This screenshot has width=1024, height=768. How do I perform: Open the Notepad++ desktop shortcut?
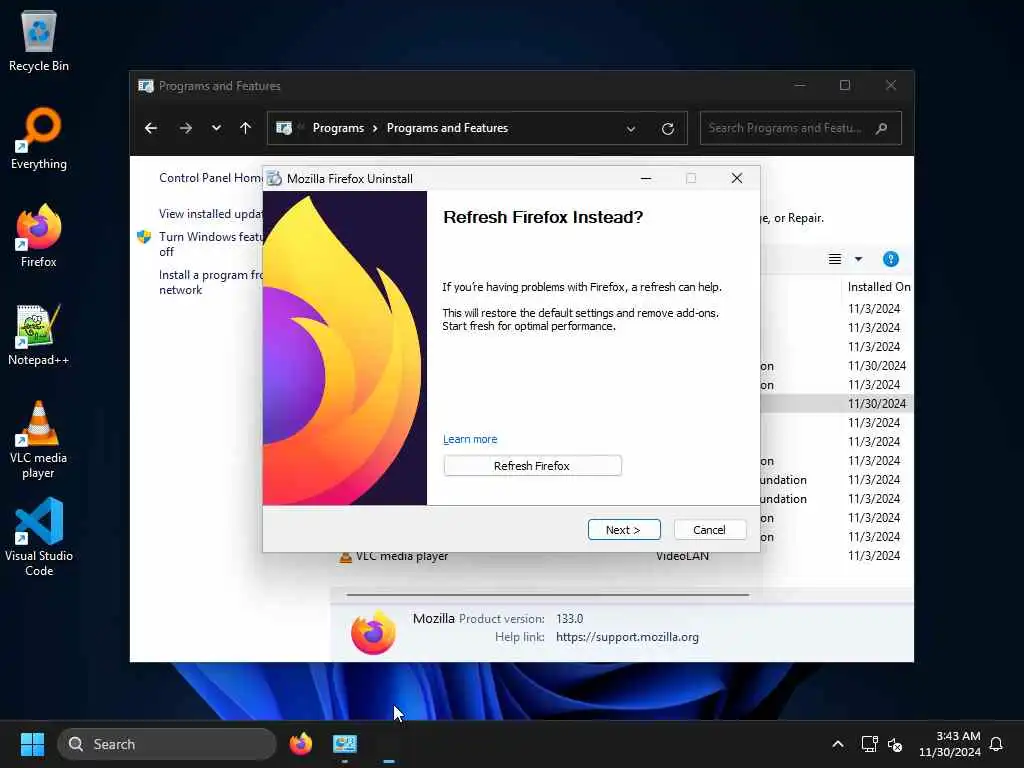coord(39,334)
